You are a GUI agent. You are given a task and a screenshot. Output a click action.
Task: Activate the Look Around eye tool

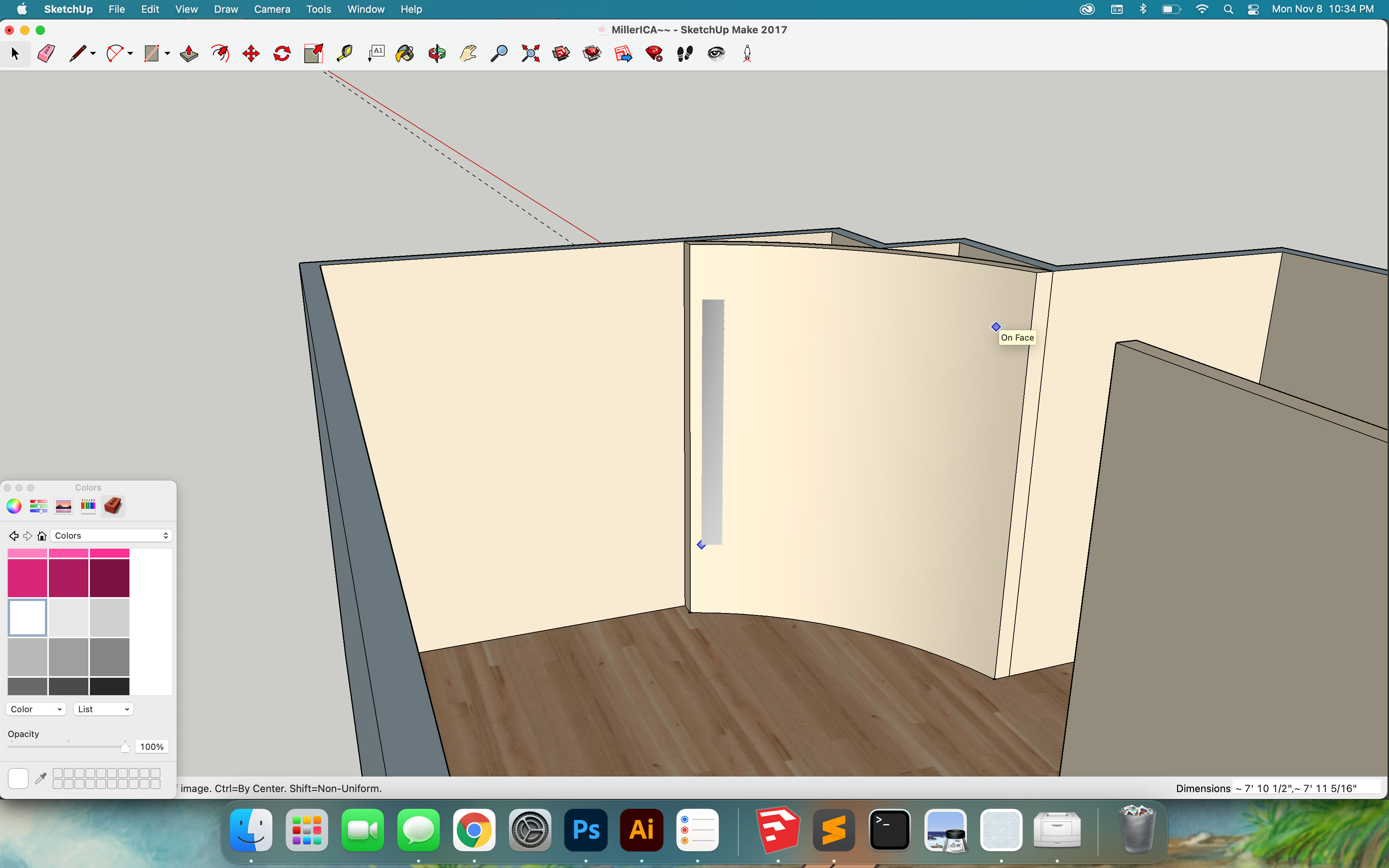[x=716, y=54]
